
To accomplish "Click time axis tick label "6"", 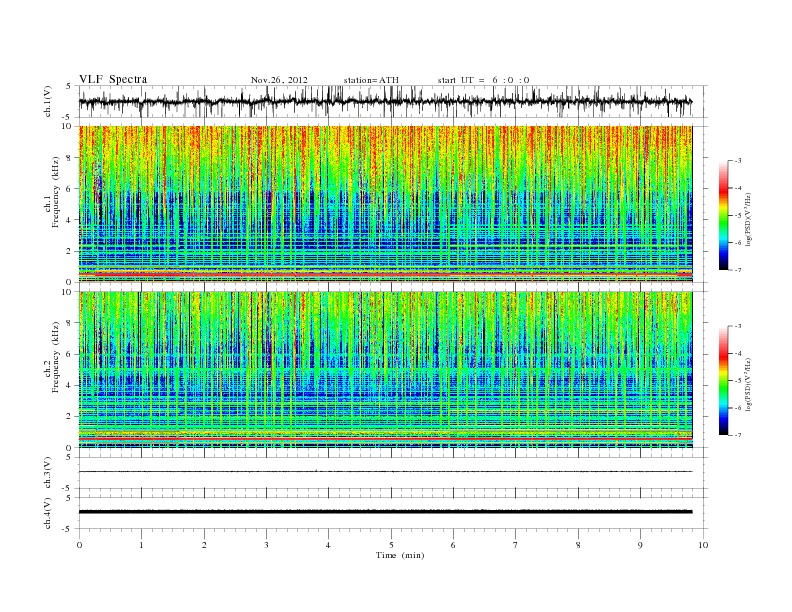I will [x=454, y=545].
